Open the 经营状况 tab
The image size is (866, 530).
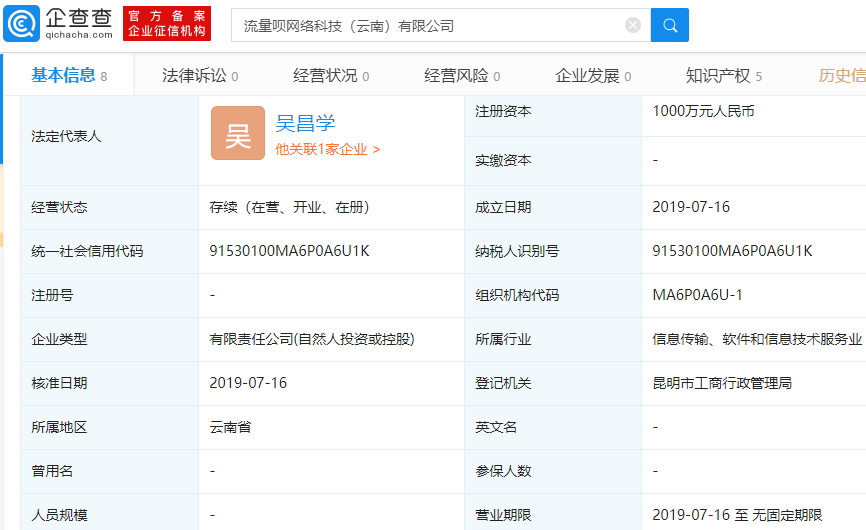click(x=331, y=76)
